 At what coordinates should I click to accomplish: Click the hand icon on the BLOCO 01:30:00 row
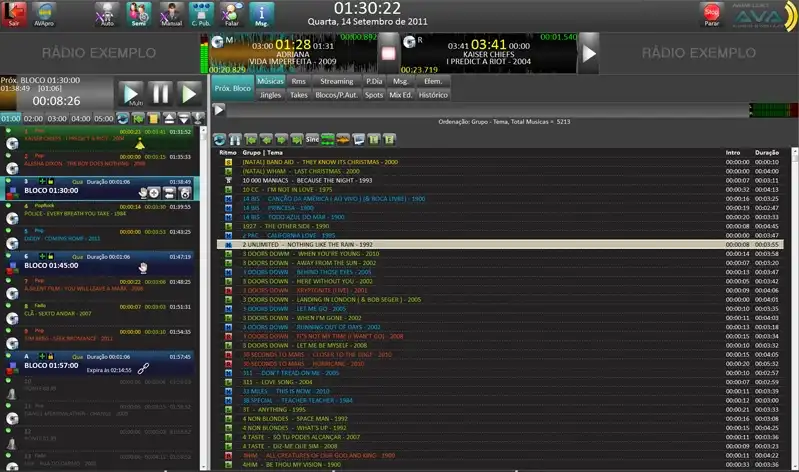pos(143,193)
